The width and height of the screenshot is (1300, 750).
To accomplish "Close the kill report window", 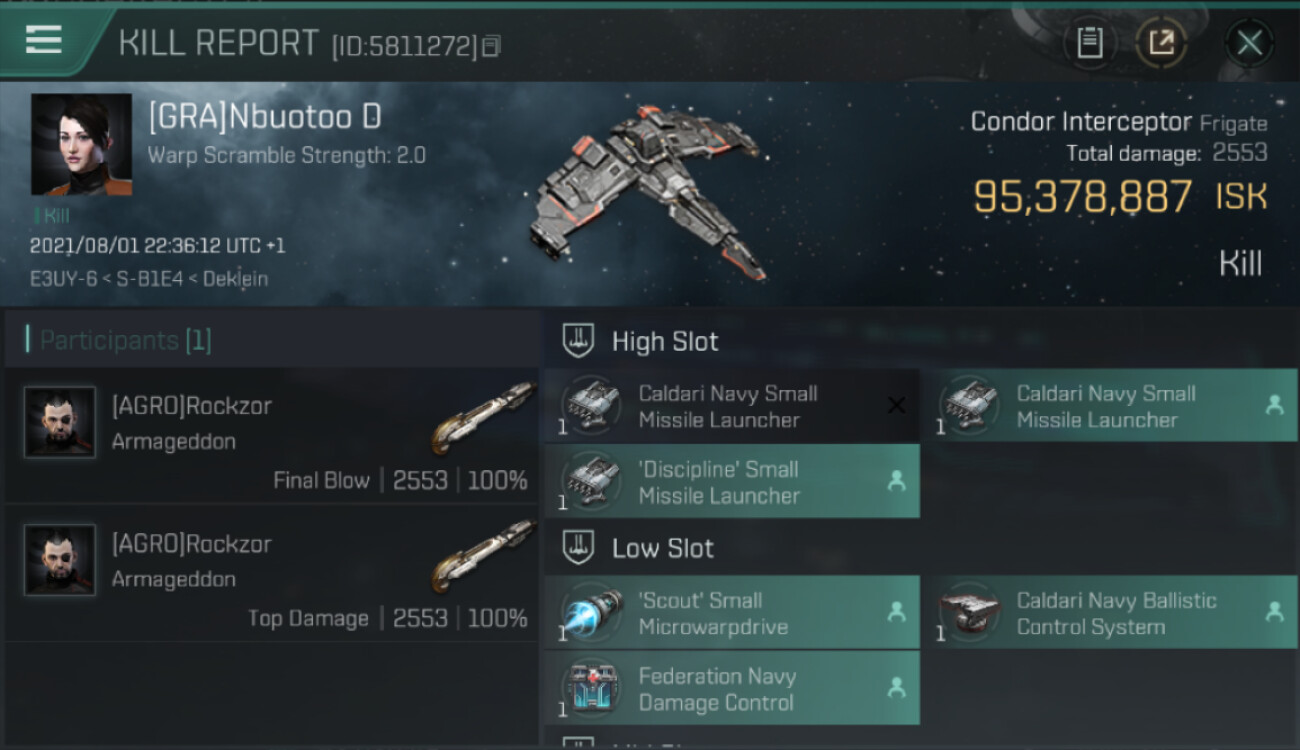I will click(x=1249, y=43).
